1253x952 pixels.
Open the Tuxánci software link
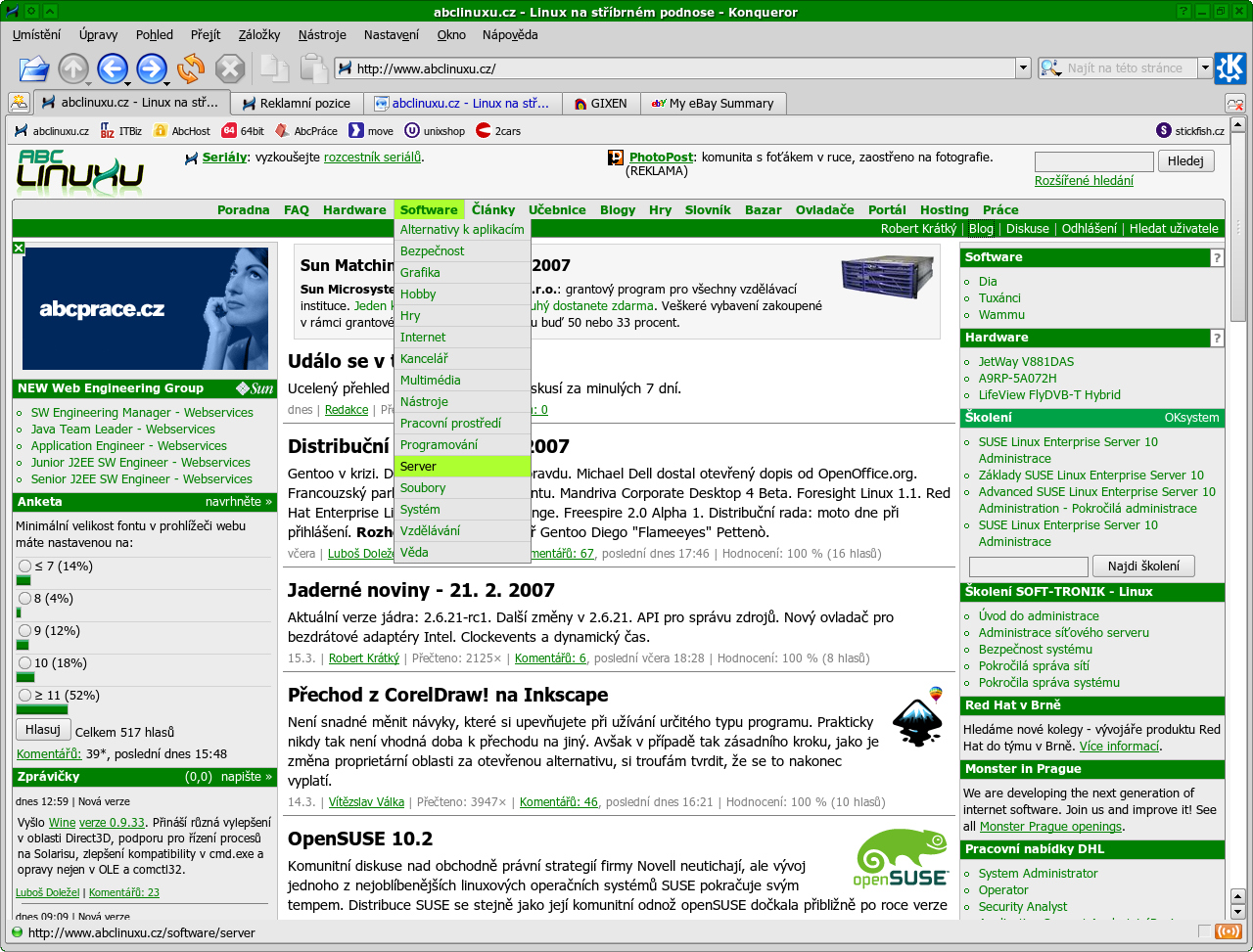pyautogui.click(x=999, y=298)
